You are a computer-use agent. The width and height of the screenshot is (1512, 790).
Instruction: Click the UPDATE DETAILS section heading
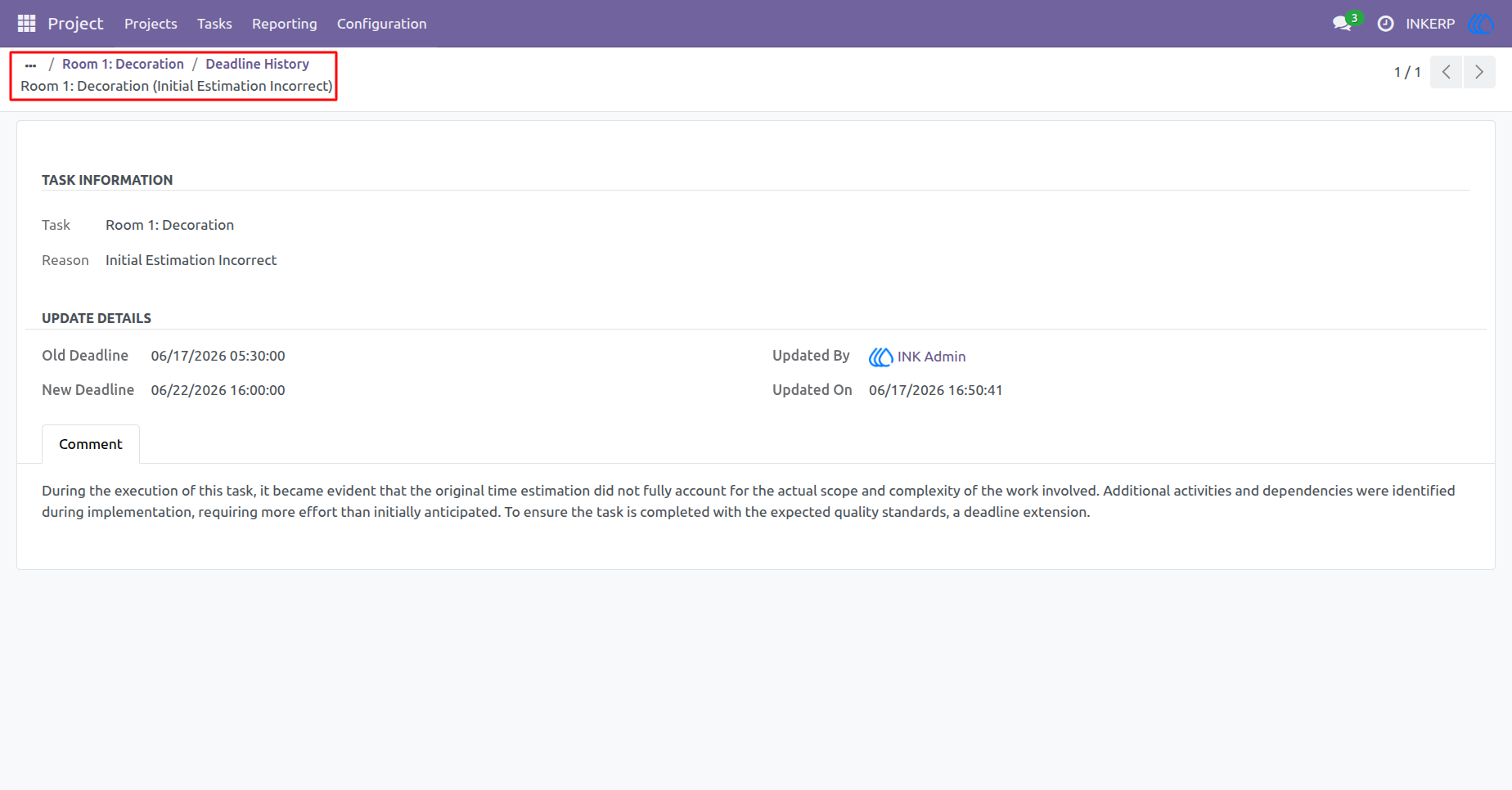point(97,318)
